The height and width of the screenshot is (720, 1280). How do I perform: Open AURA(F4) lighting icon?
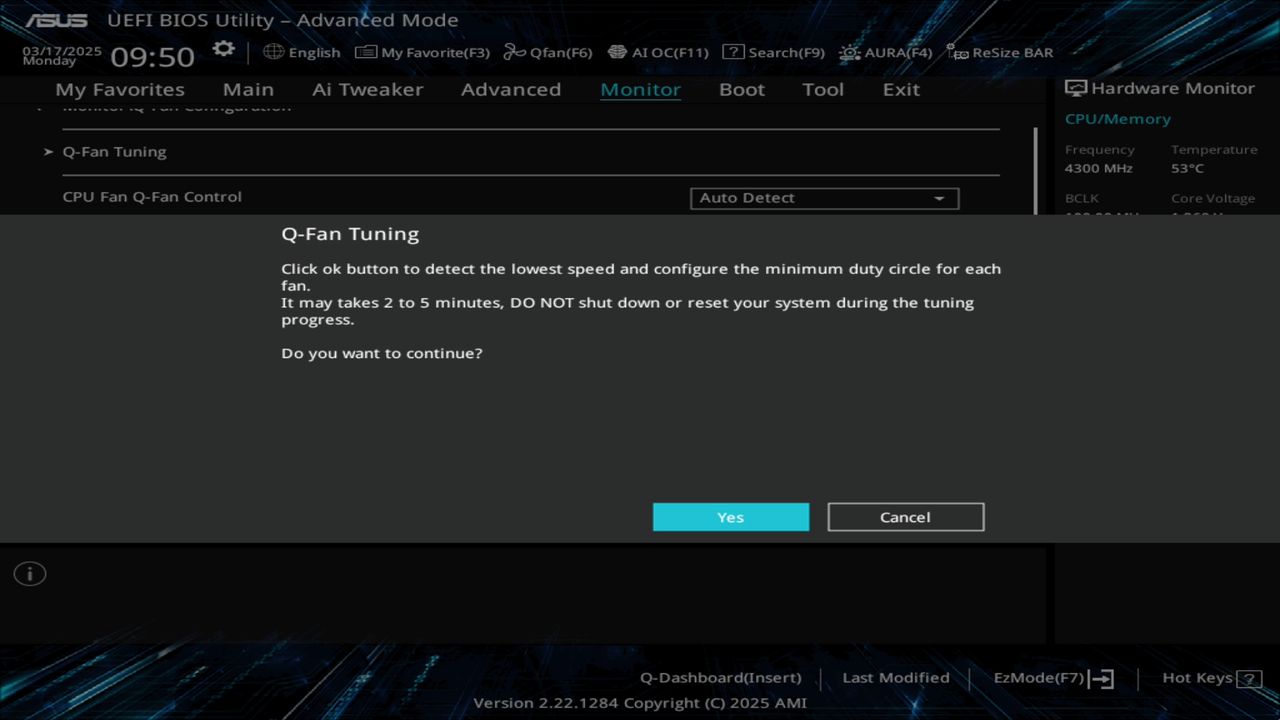849,52
